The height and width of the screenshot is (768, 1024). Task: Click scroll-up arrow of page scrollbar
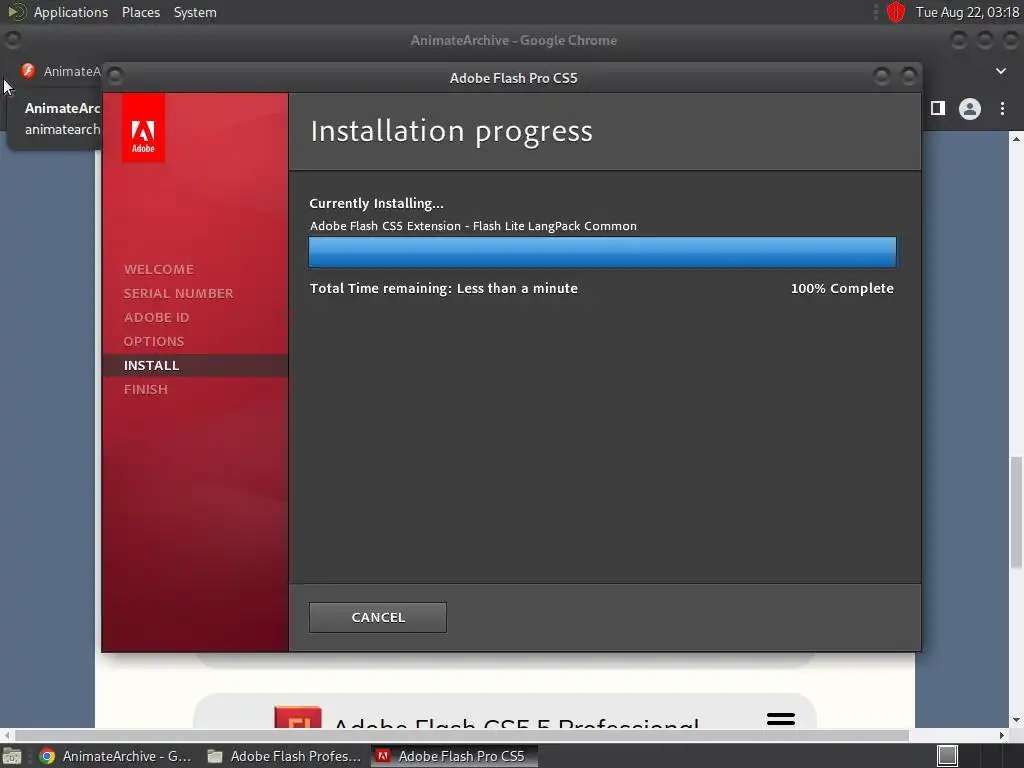[x=1016, y=138]
